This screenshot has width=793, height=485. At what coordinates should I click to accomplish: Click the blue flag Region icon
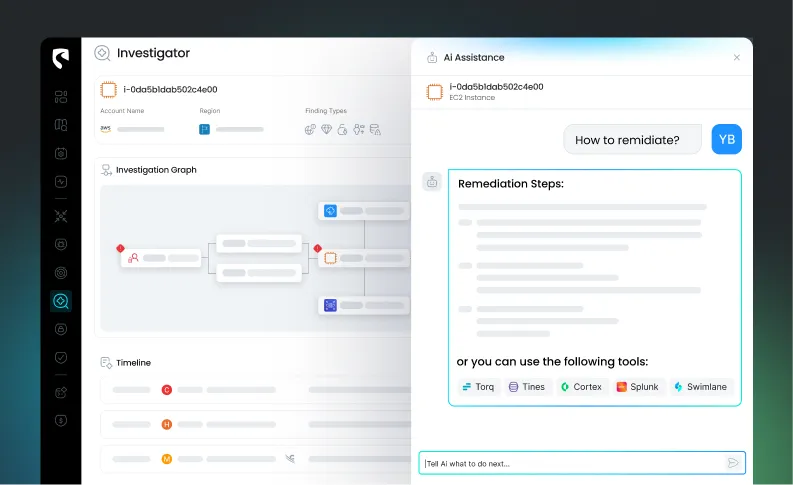pos(204,129)
